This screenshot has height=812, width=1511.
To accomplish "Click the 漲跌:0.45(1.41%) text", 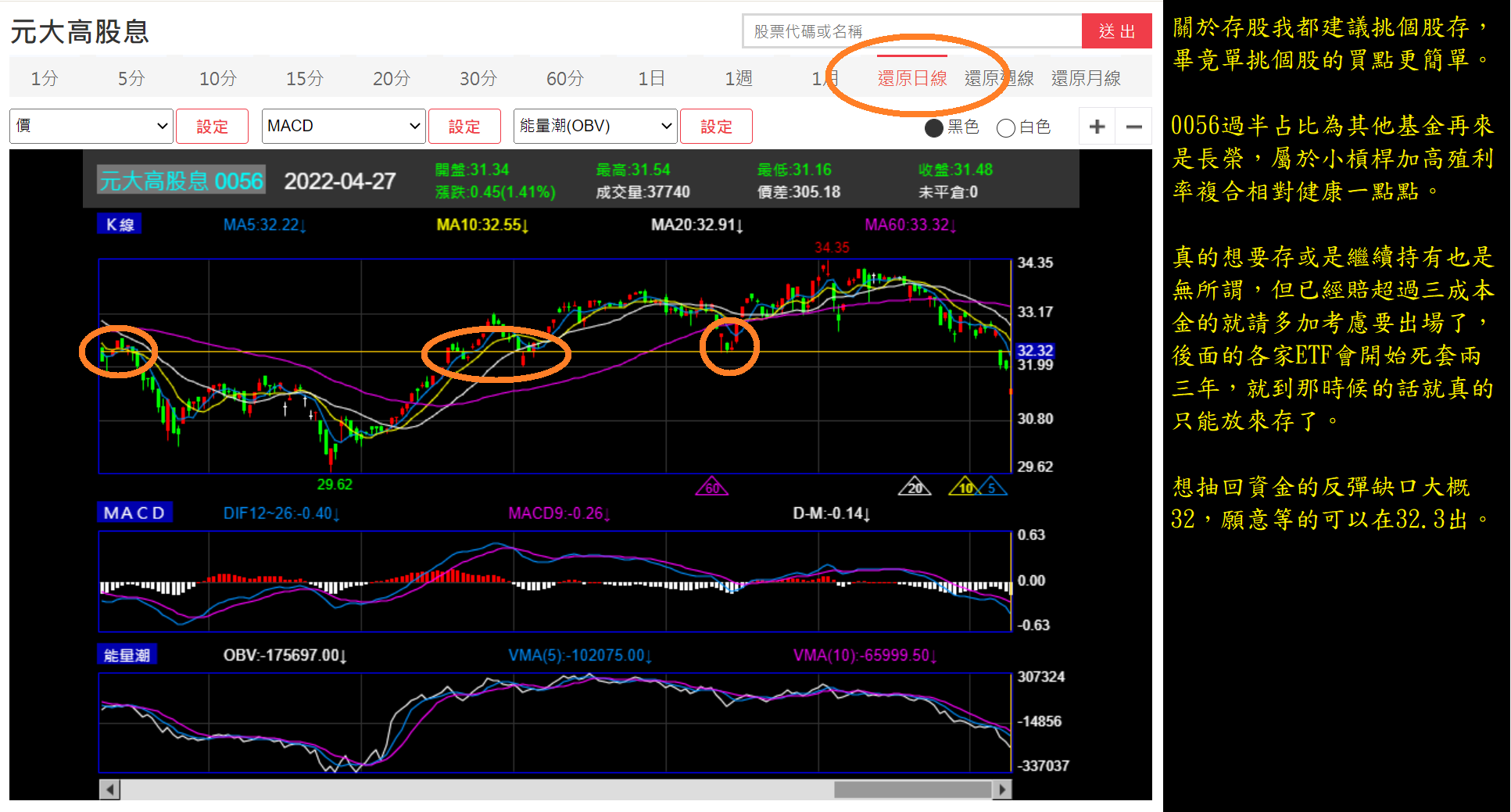I will [x=496, y=192].
